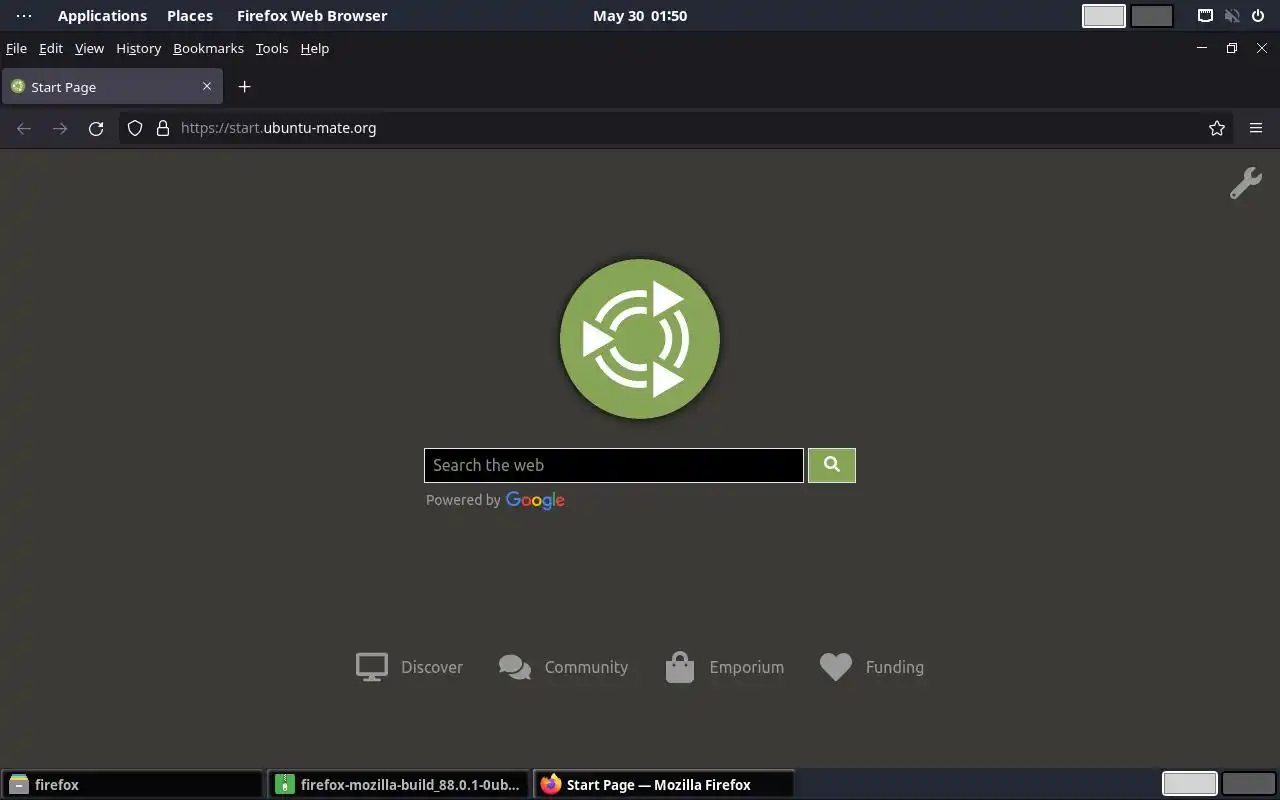The image size is (1280, 800).
Task: Click the Community chat bubbles icon
Action: 515,667
